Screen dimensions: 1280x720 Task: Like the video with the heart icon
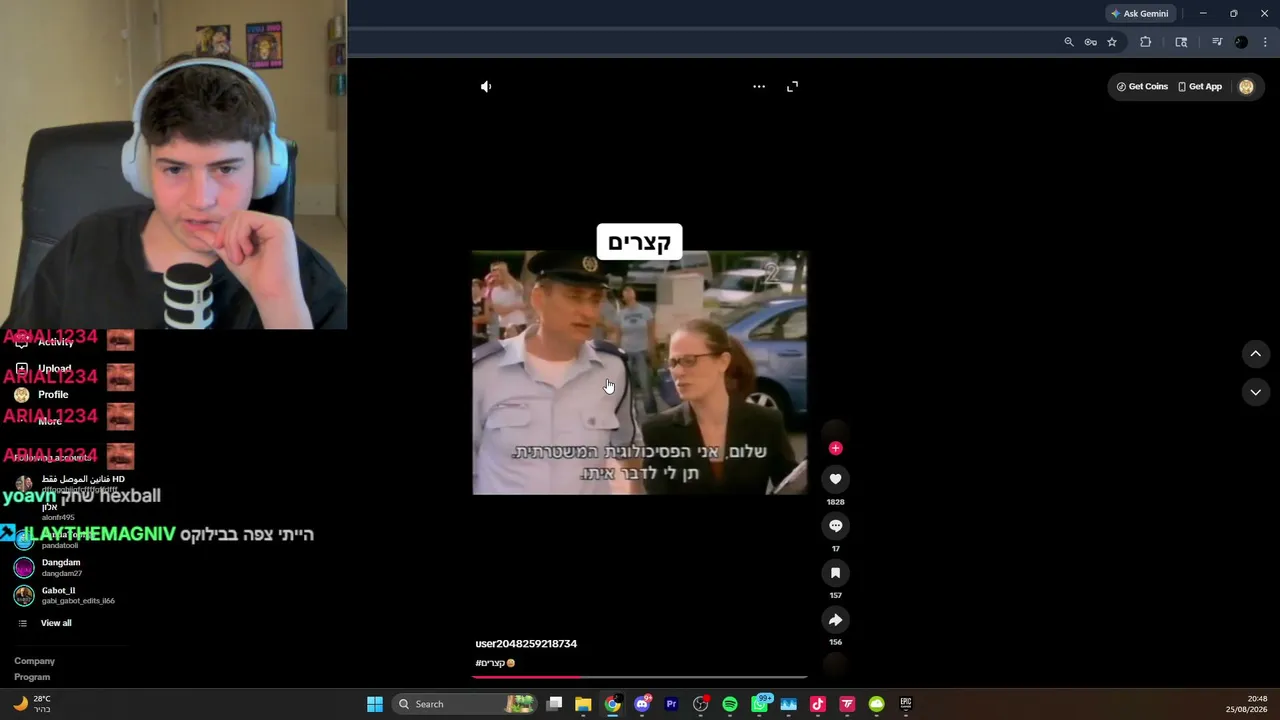tap(835, 479)
